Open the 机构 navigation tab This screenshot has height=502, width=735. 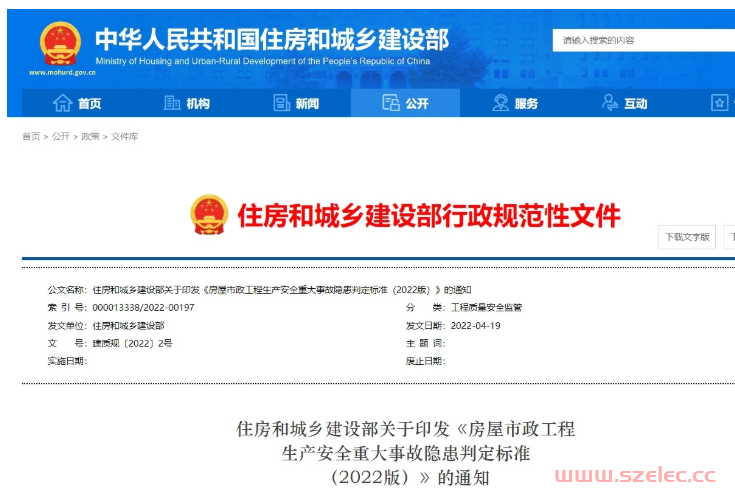(187, 103)
